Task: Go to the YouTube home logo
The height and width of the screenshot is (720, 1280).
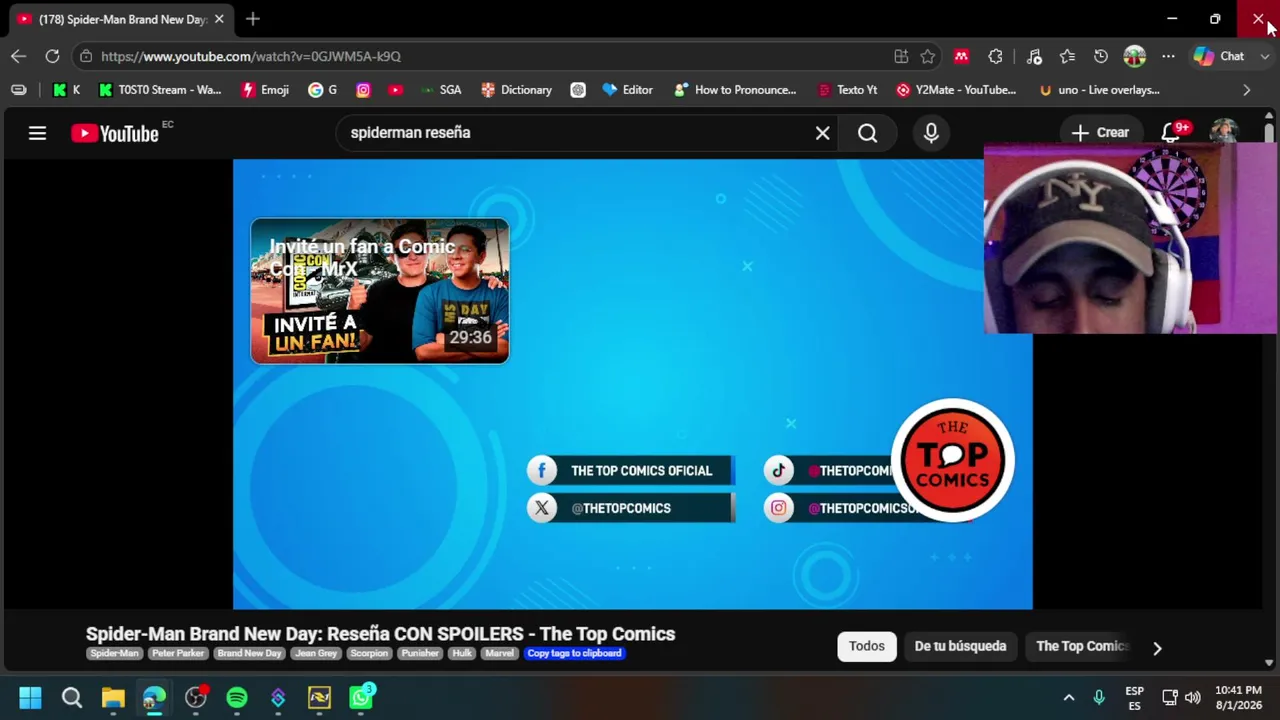Action: coord(115,133)
